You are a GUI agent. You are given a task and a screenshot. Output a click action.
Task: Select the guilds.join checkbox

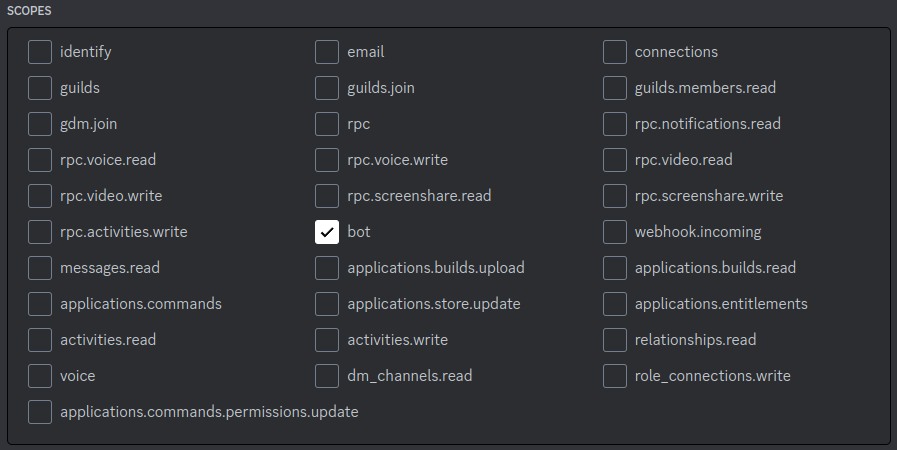click(327, 88)
